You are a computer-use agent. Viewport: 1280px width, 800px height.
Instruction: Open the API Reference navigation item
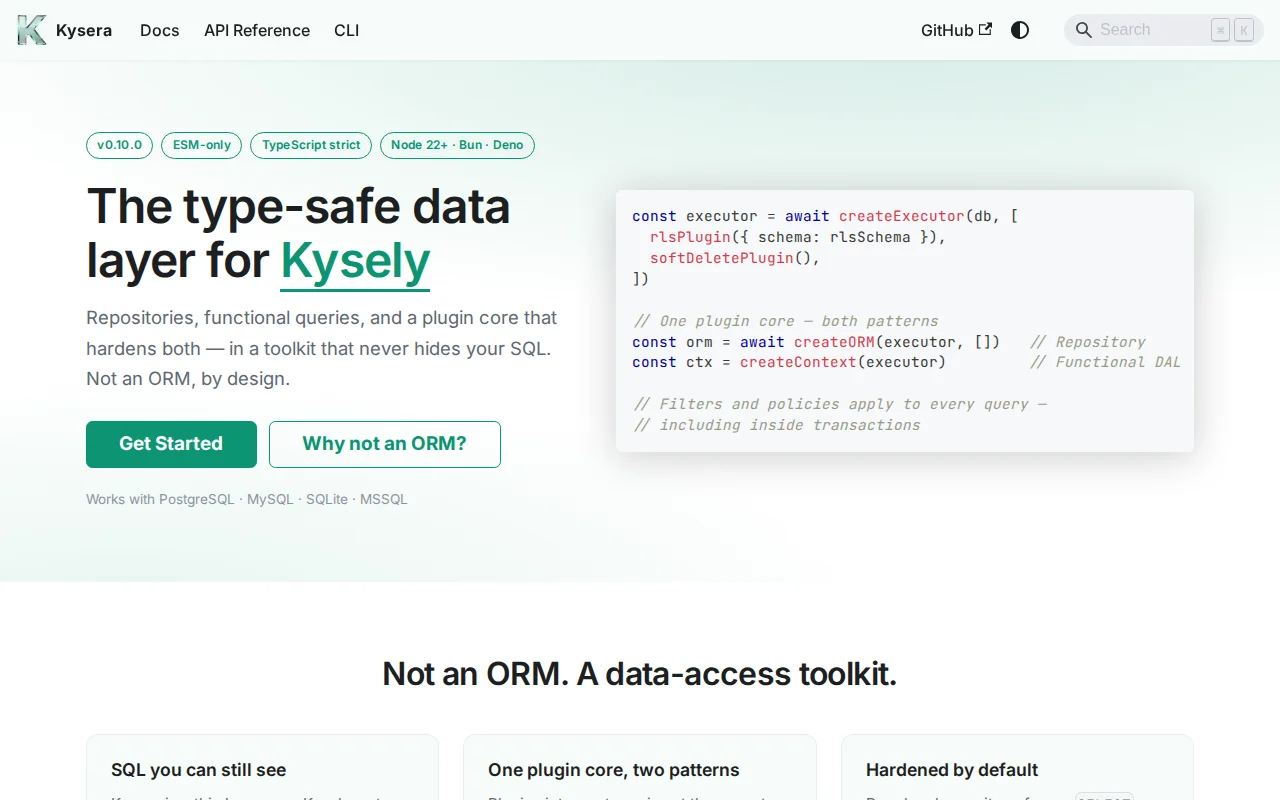(257, 30)
